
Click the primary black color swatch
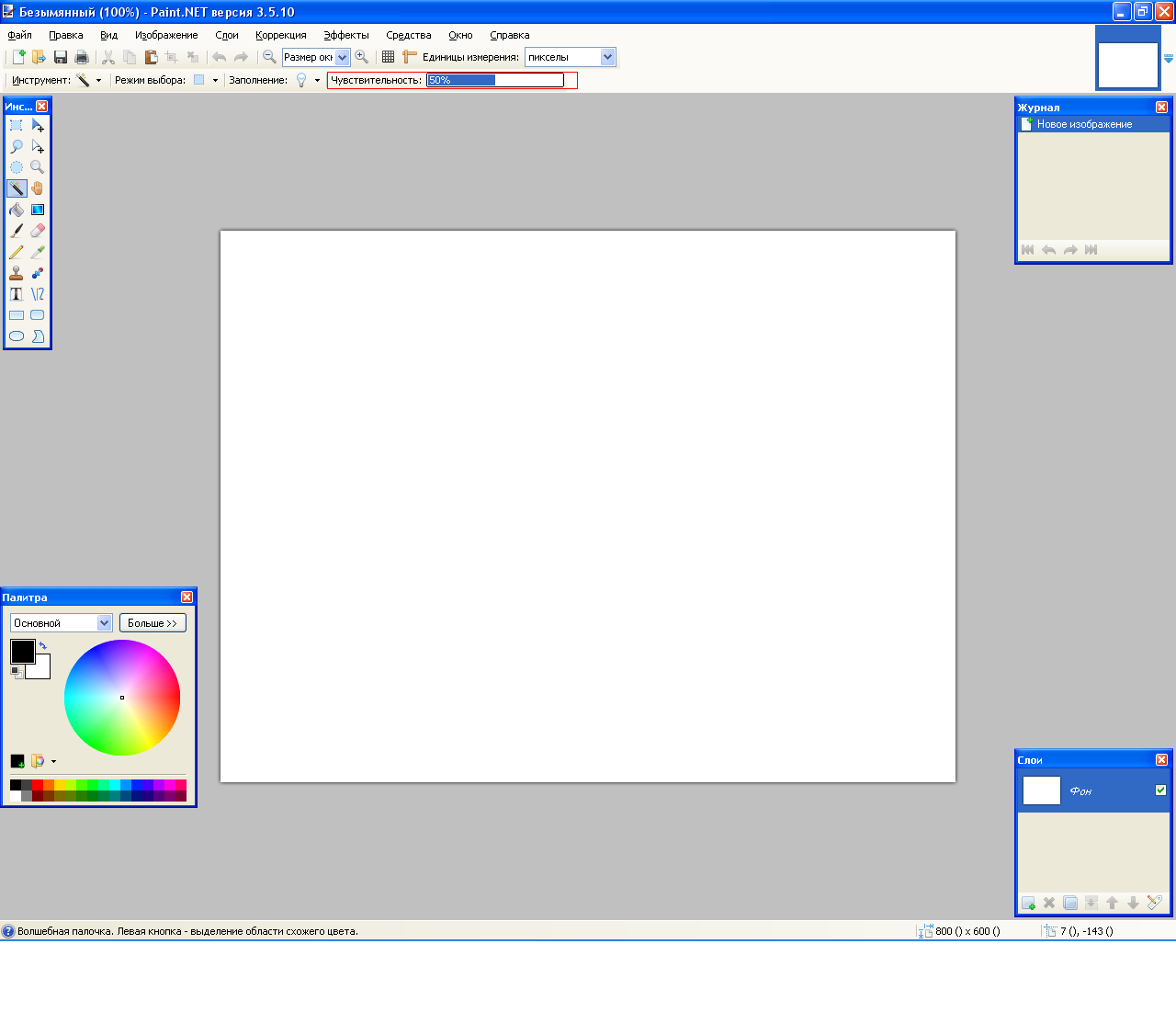[23, 652]
